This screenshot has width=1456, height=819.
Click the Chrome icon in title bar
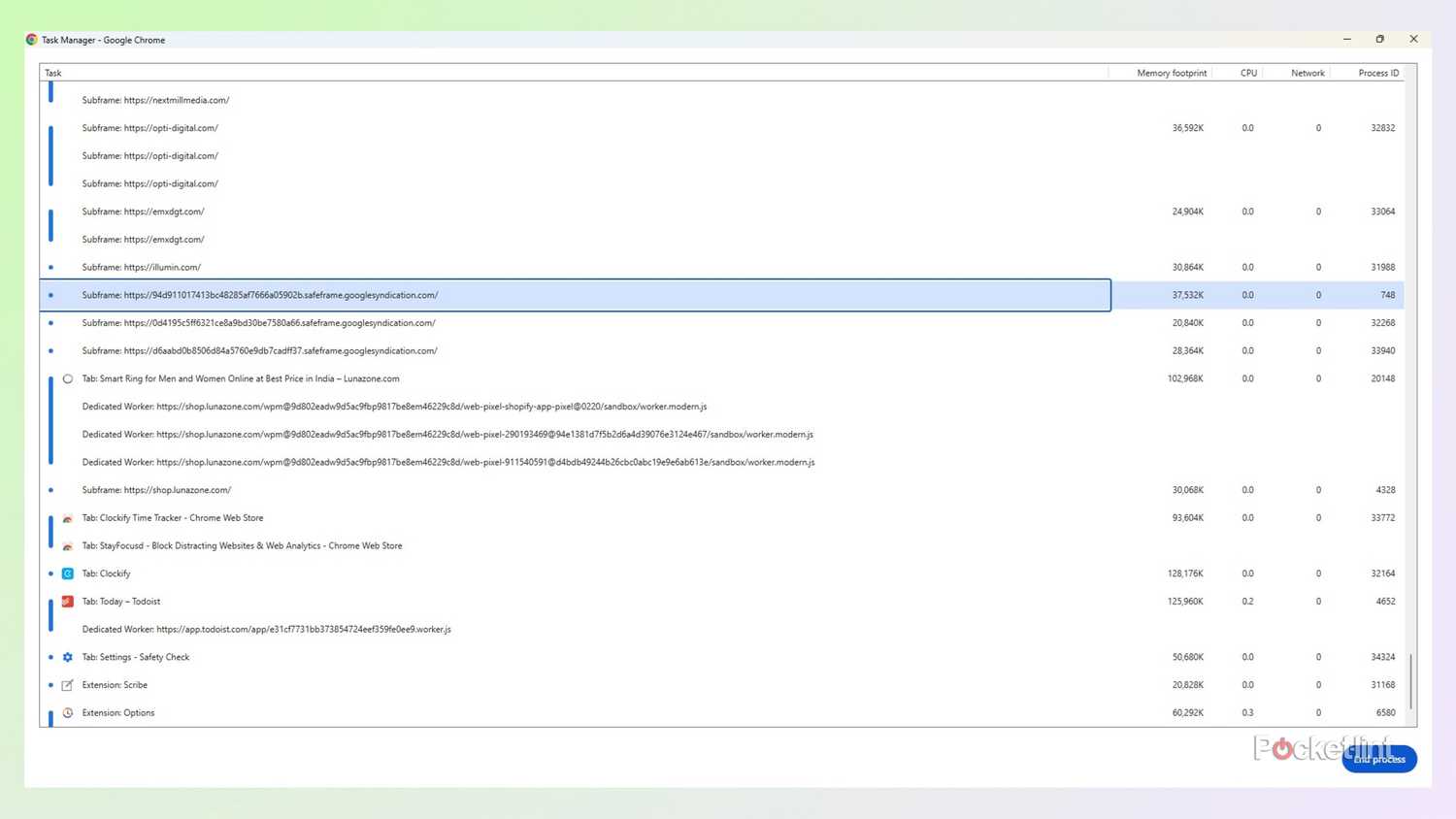[x=31, y=40]
